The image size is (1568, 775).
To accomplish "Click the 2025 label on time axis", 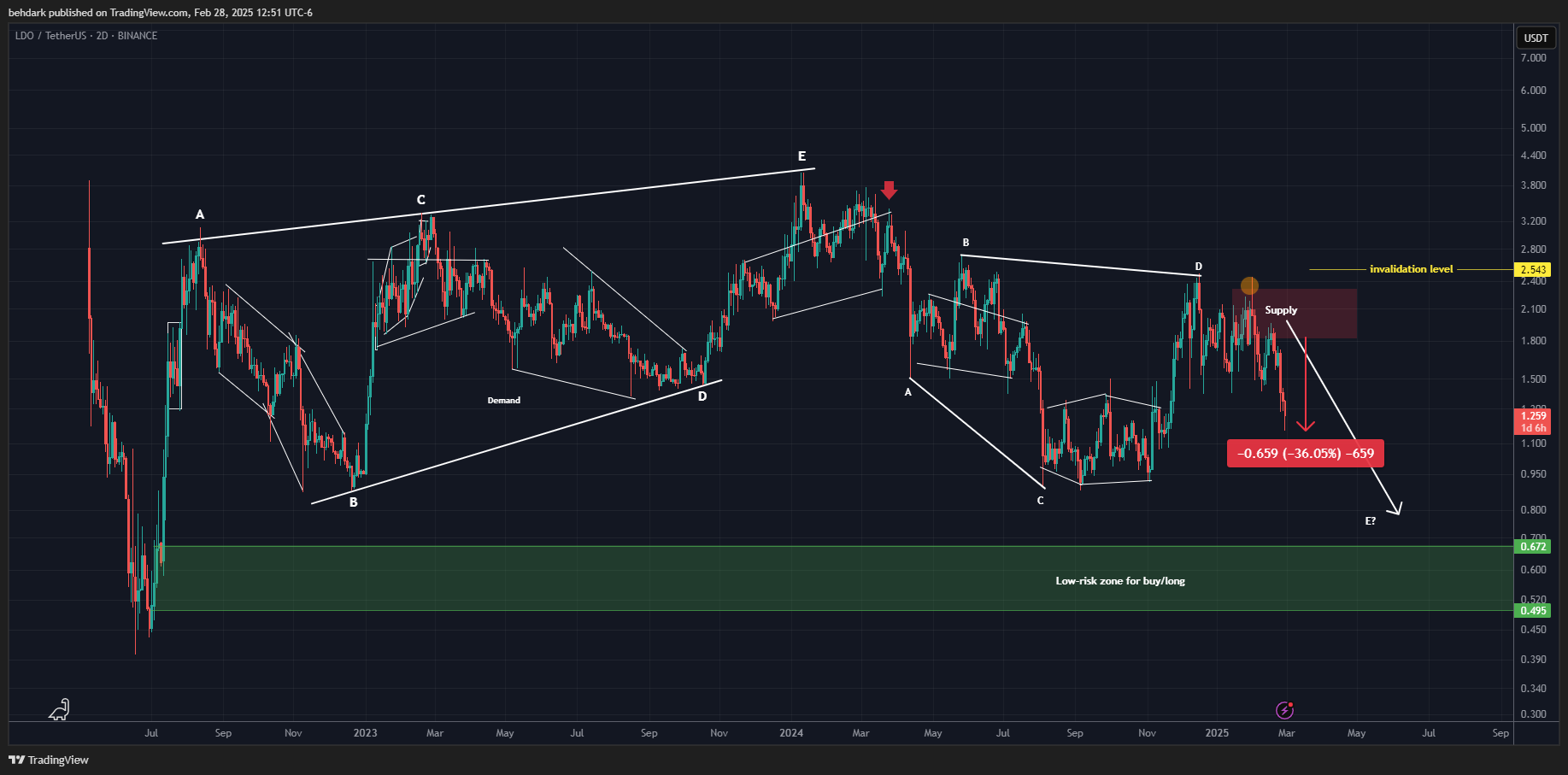I will [x=1217, y=733].
